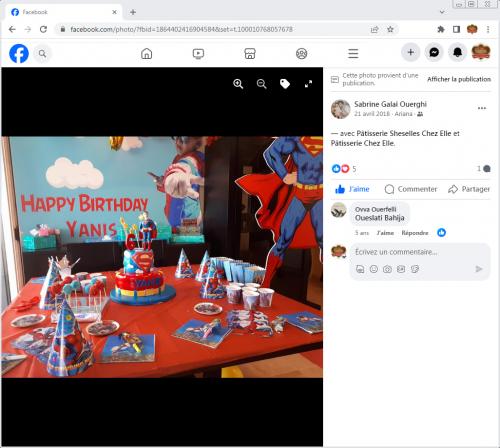
Task: Select the Facebook browser tab
Action: pos(62,12)
